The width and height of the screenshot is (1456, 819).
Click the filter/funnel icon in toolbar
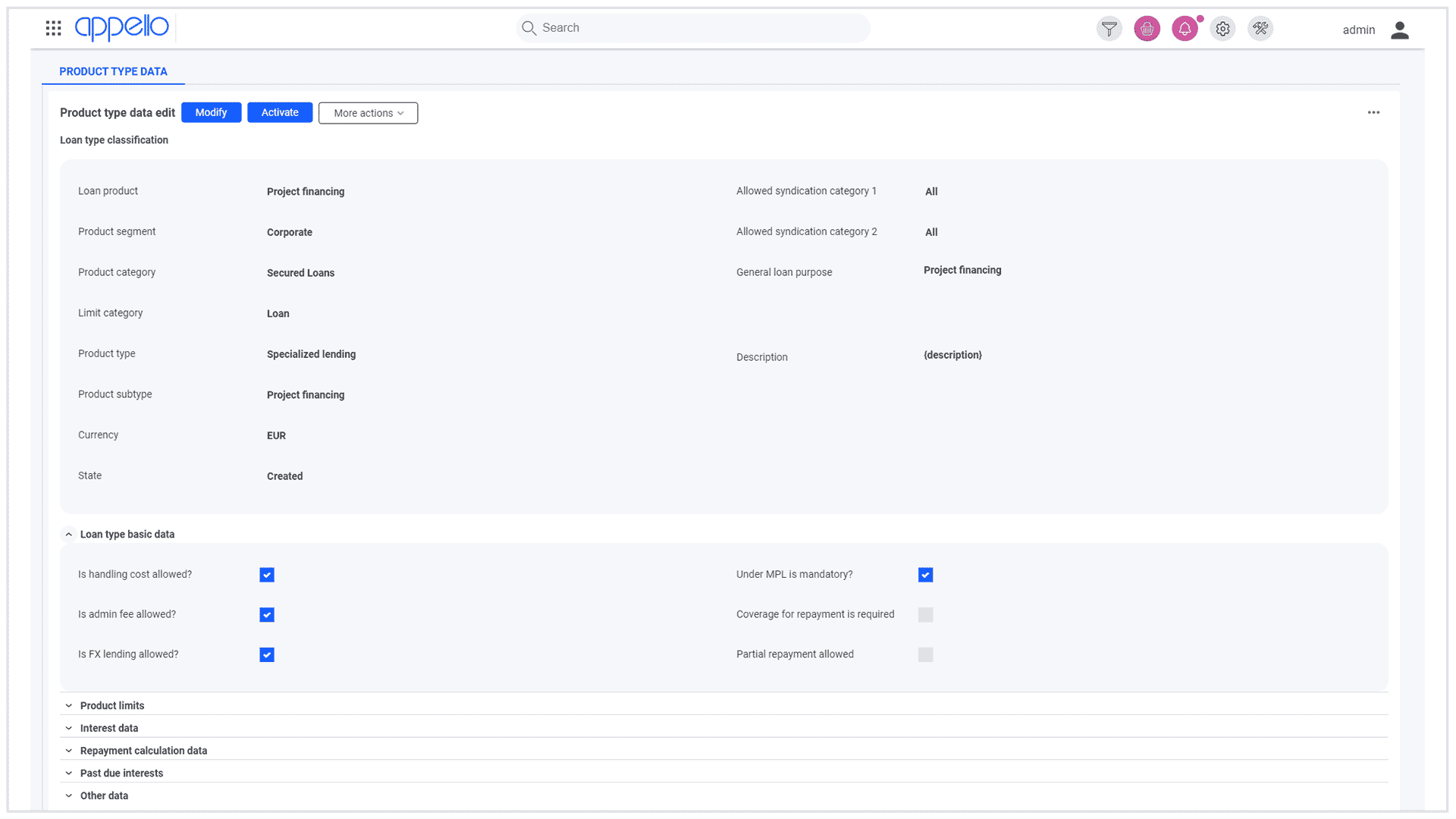coord(1109,28)
